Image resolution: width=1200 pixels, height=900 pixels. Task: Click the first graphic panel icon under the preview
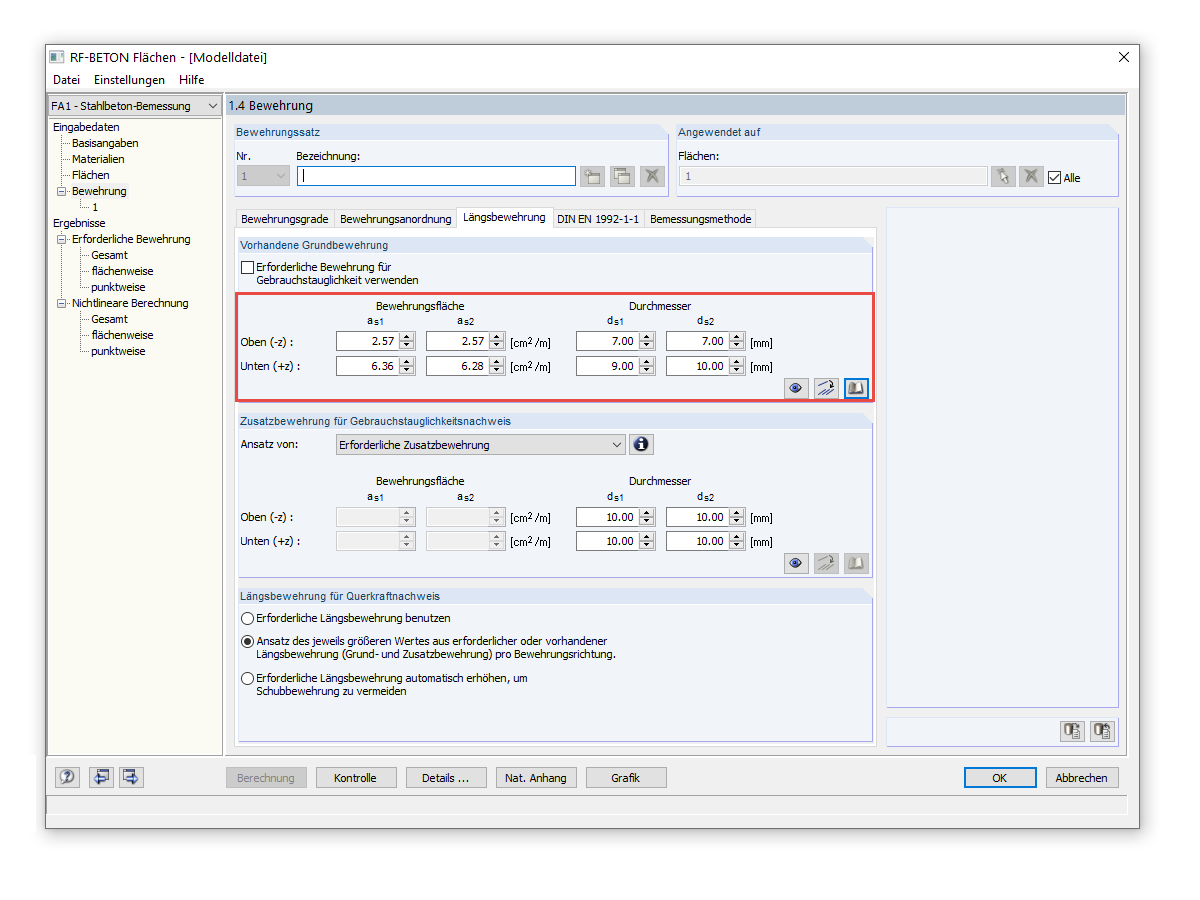pyautogui.click(x=1072, y=731)
